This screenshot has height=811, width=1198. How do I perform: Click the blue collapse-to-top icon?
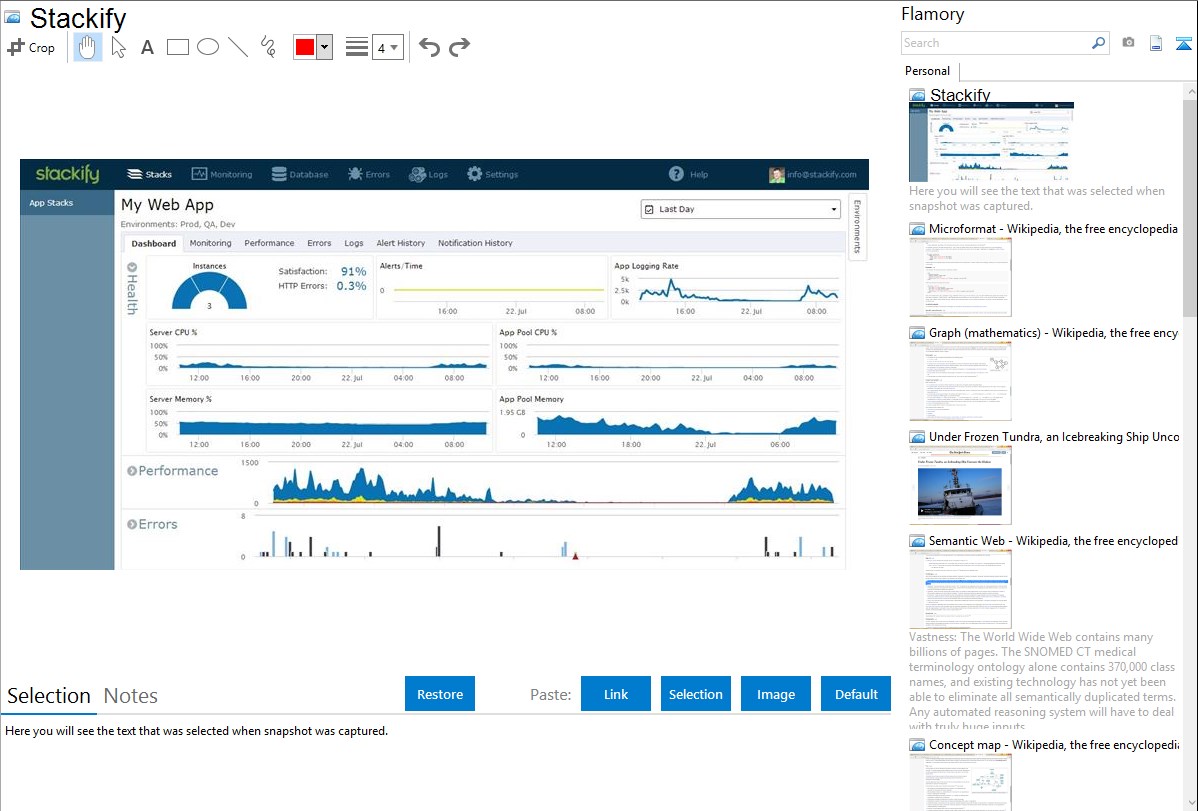pyautogui.click(x=1183, y=43)
